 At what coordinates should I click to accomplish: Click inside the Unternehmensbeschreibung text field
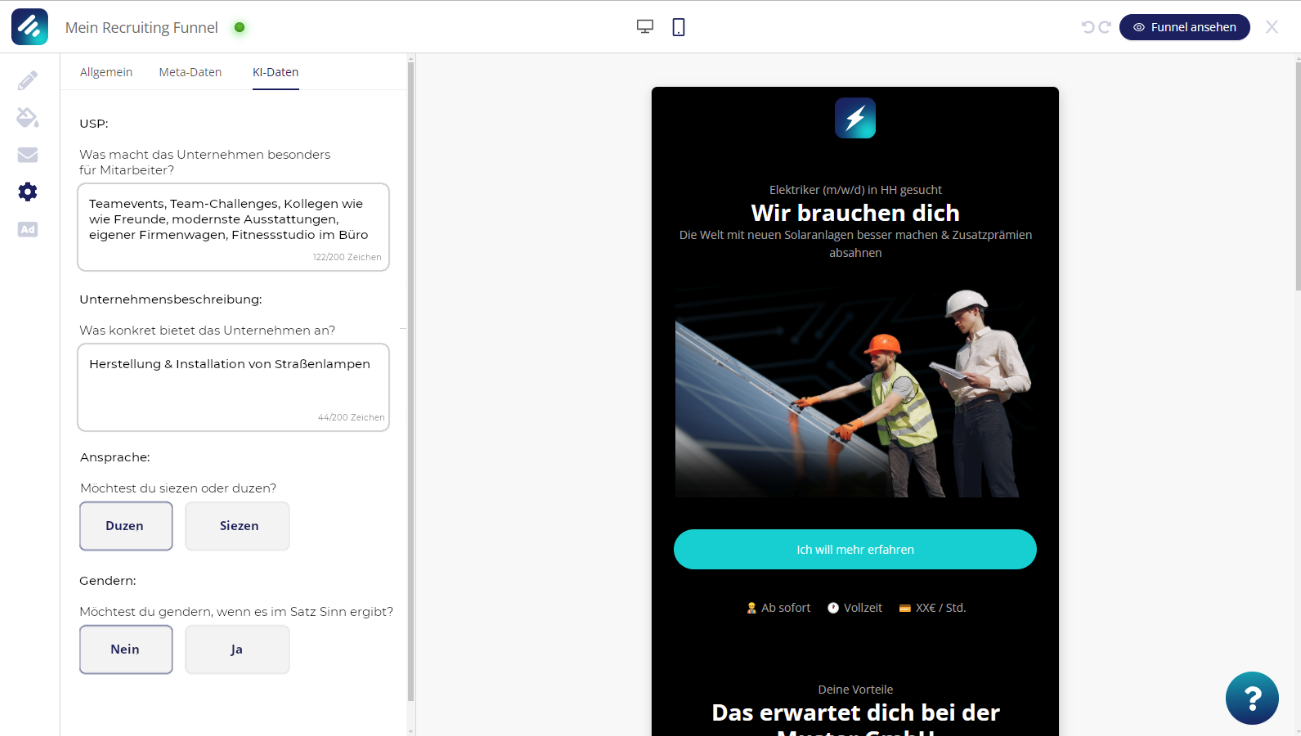pyautogui.click(x=233, y=387)
